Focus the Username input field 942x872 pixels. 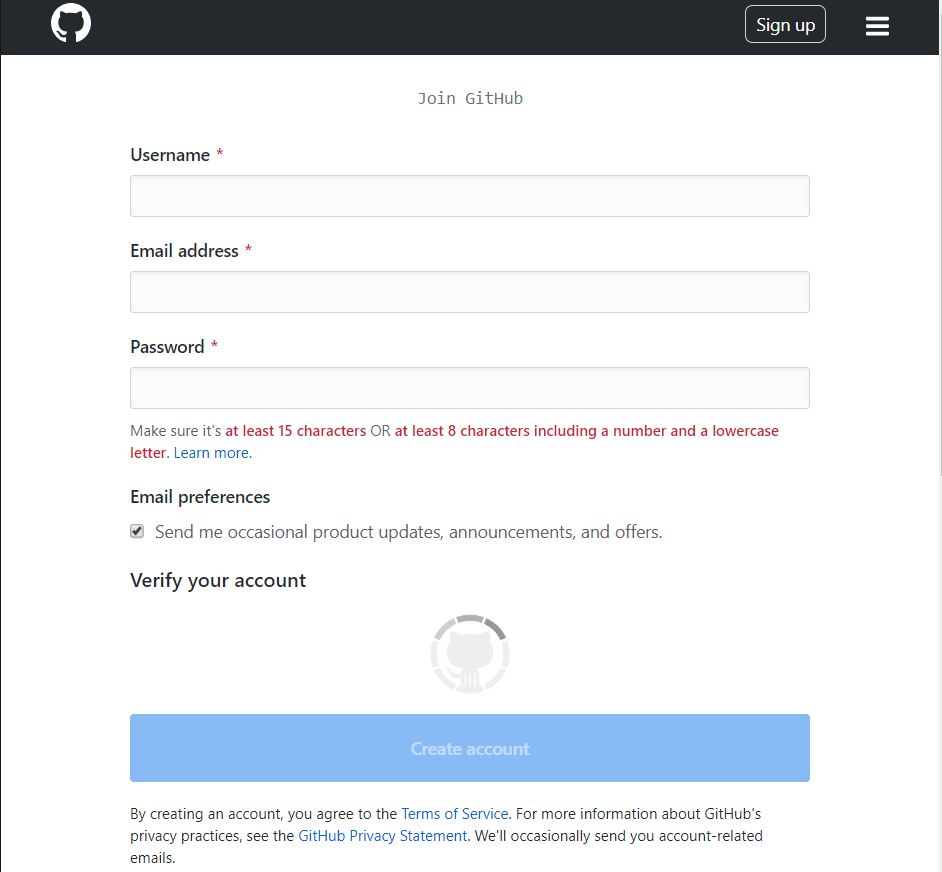pos(470,196)
